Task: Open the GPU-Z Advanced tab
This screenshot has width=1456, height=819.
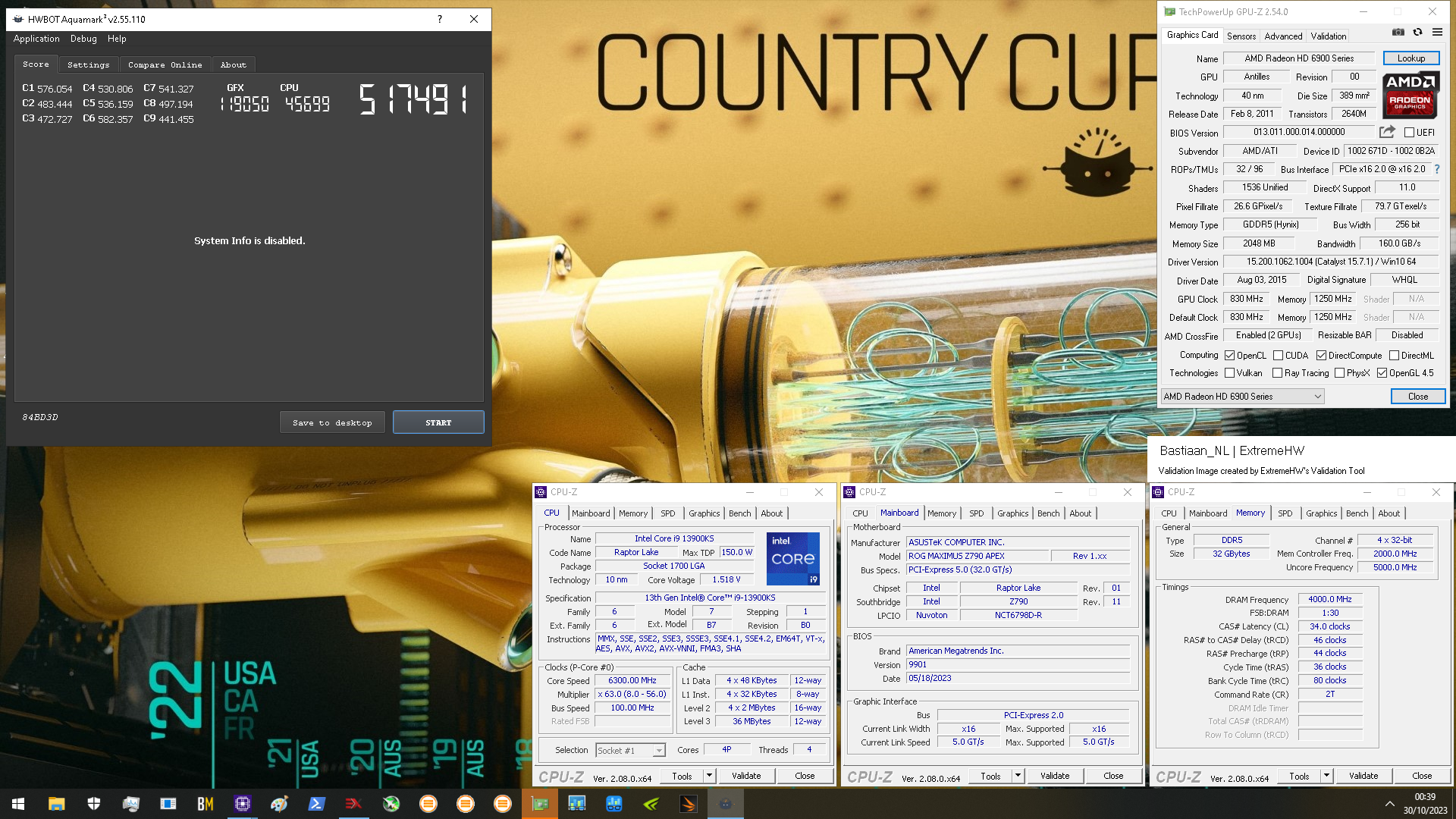Action: (x=1283, y=36)
